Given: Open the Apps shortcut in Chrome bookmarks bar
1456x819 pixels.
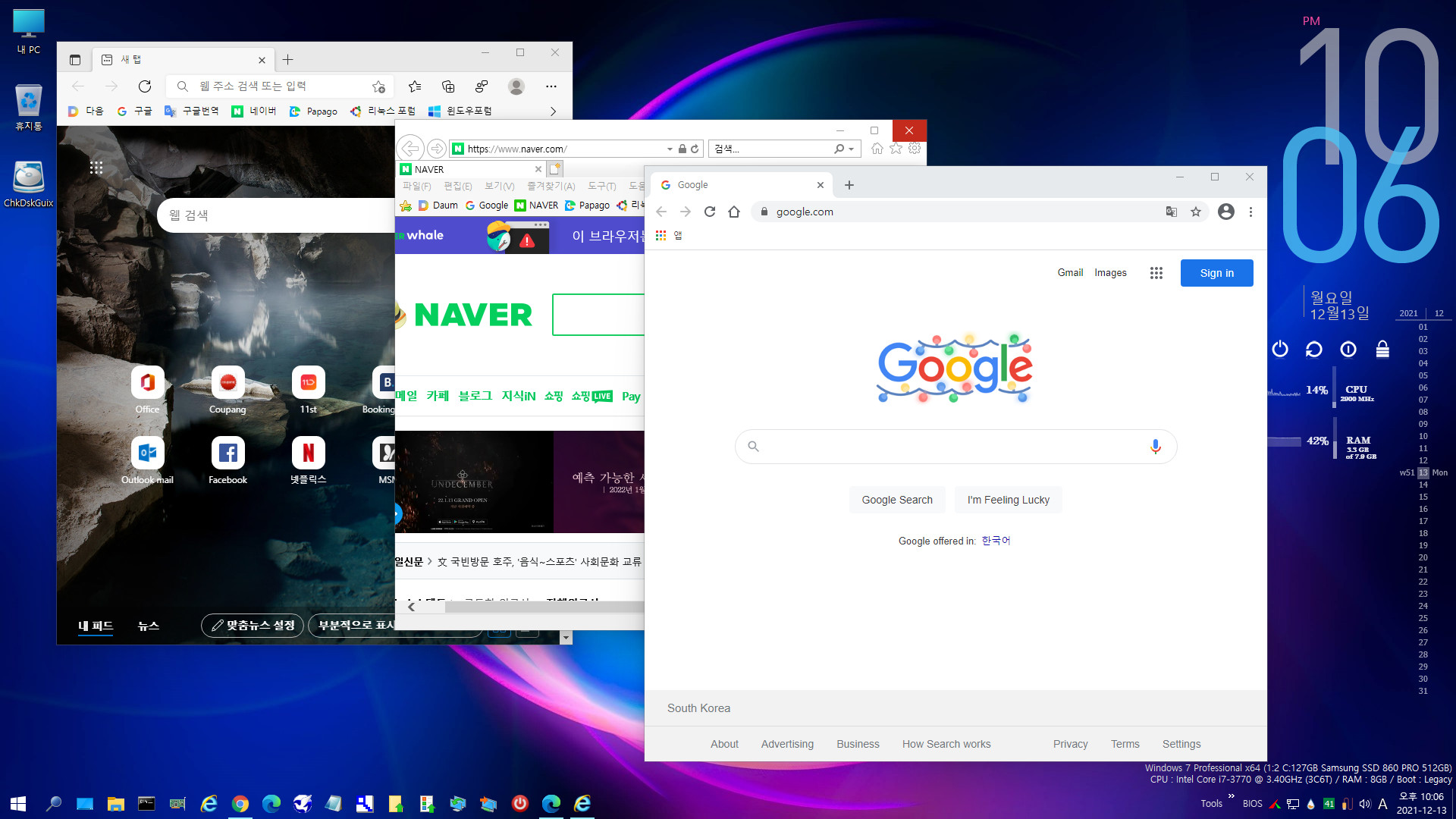Looking at the screenshot, I should pos(669,236).
